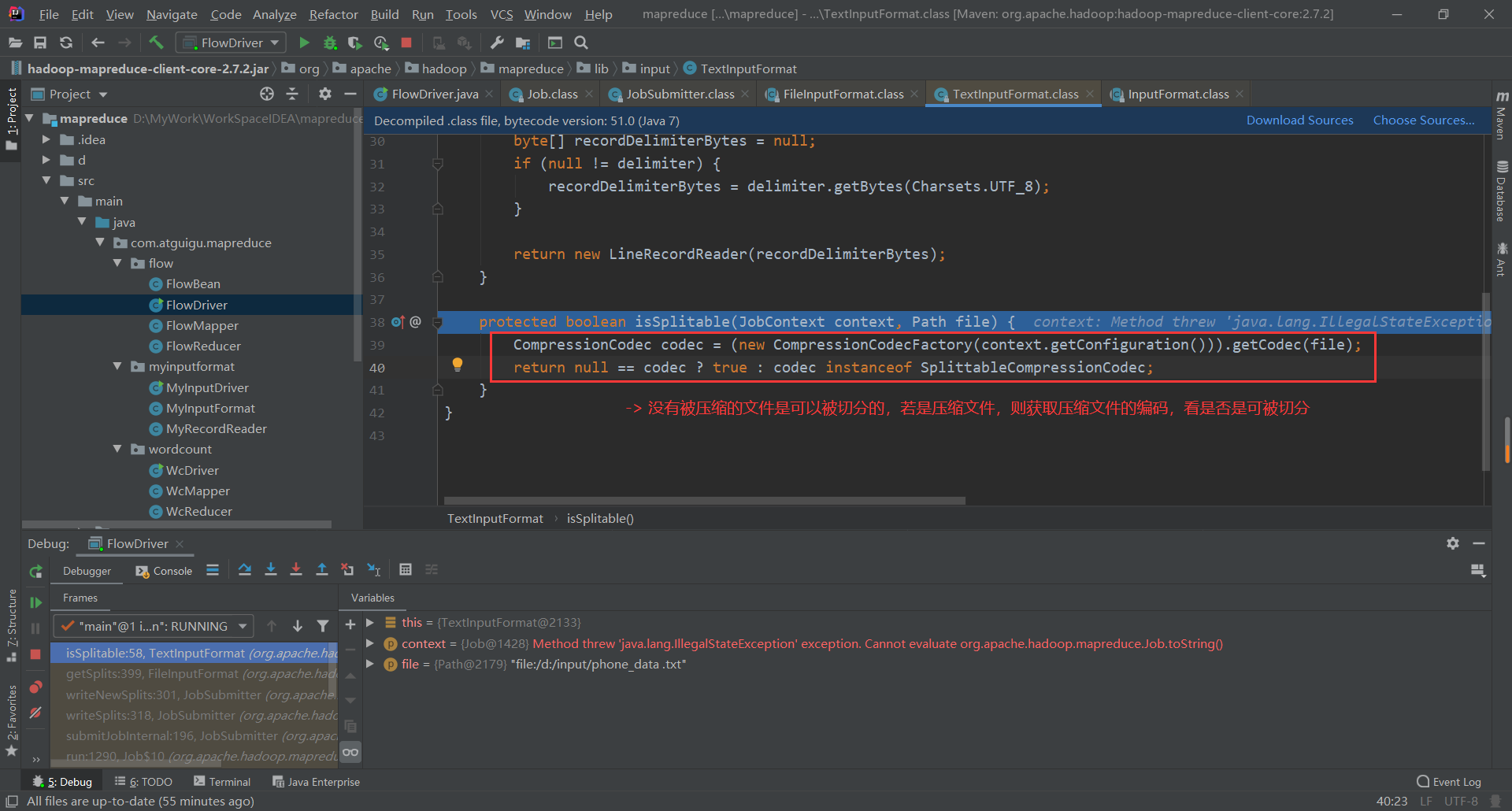Open Settings via the wrench icon

point(497,43)
